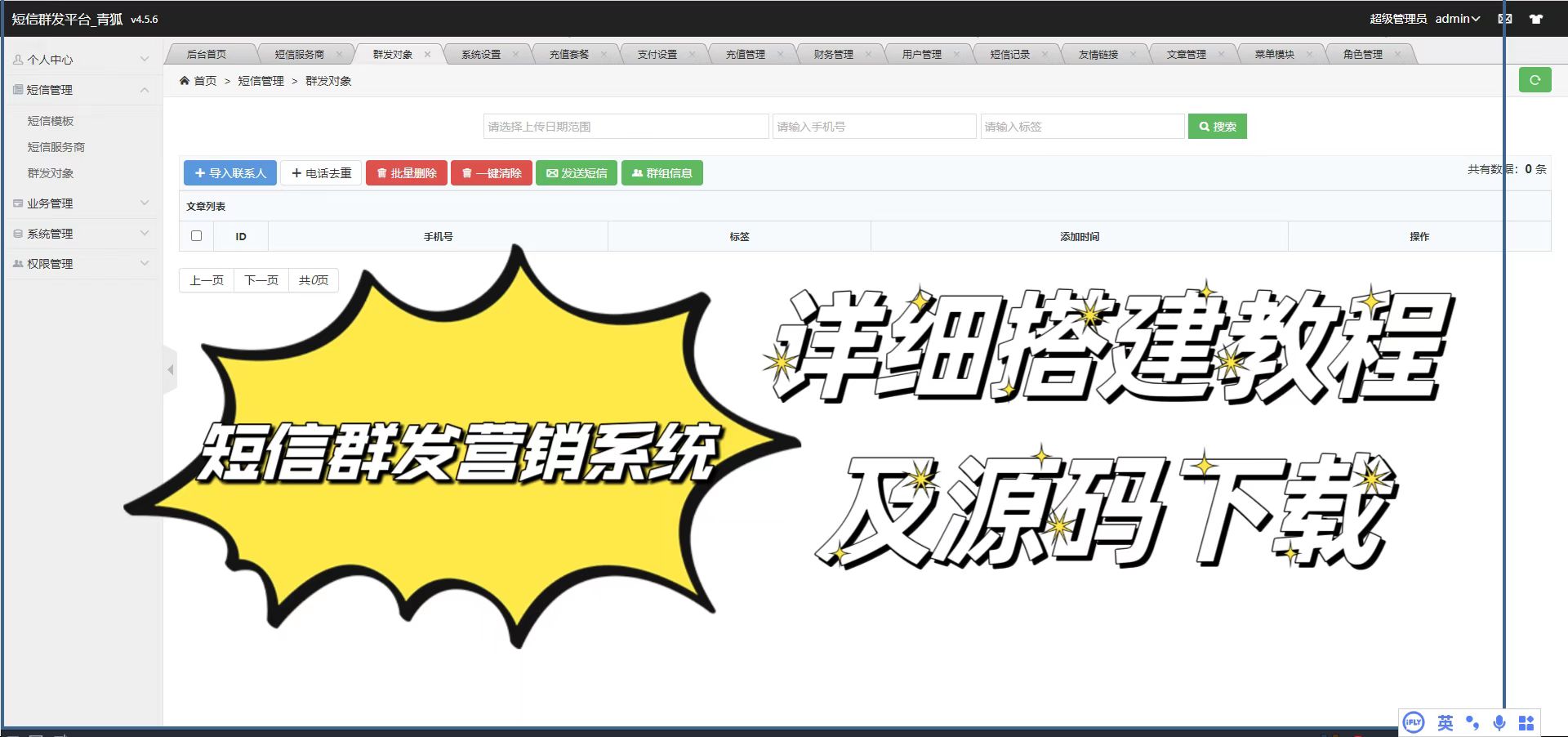This screenshot has width=1568, height=737.
Task: Go to 下一页 in pagination
Action: pos(261,279)
